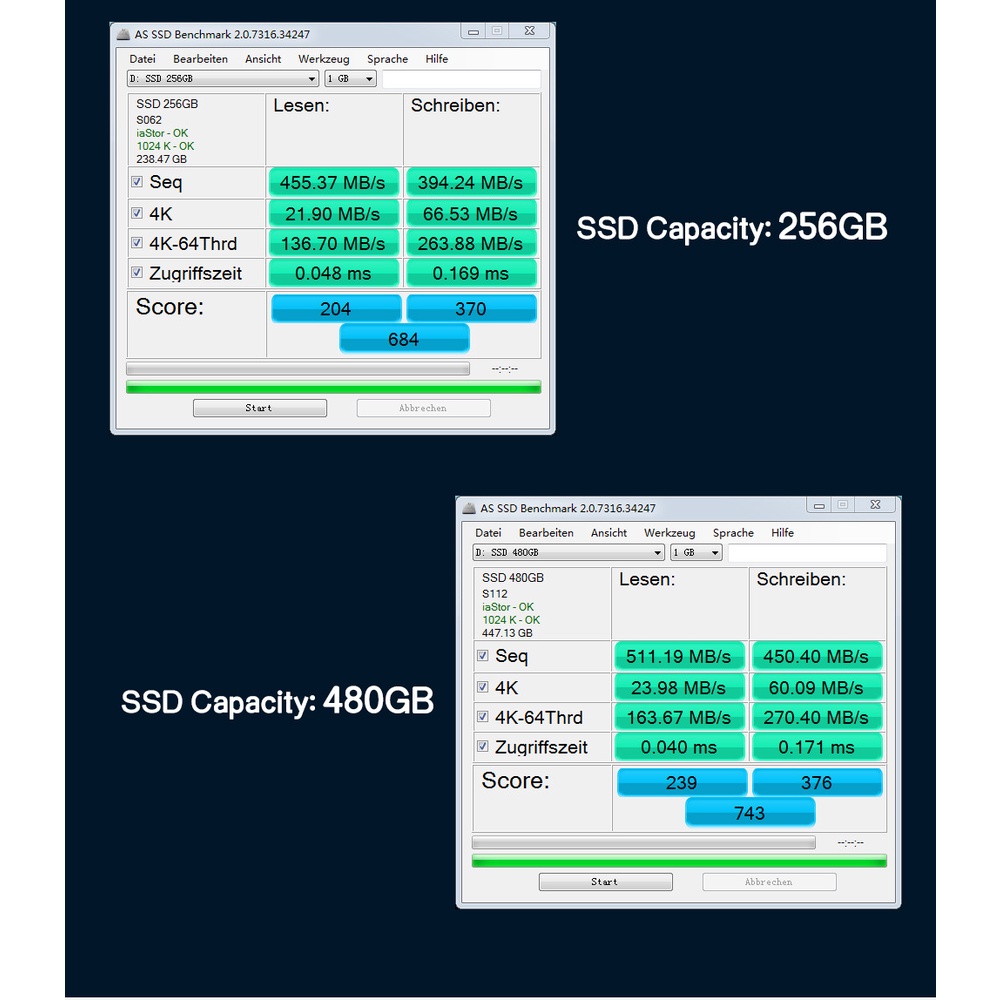Minimize the 480GB benchmark window

tap(819, 505)
